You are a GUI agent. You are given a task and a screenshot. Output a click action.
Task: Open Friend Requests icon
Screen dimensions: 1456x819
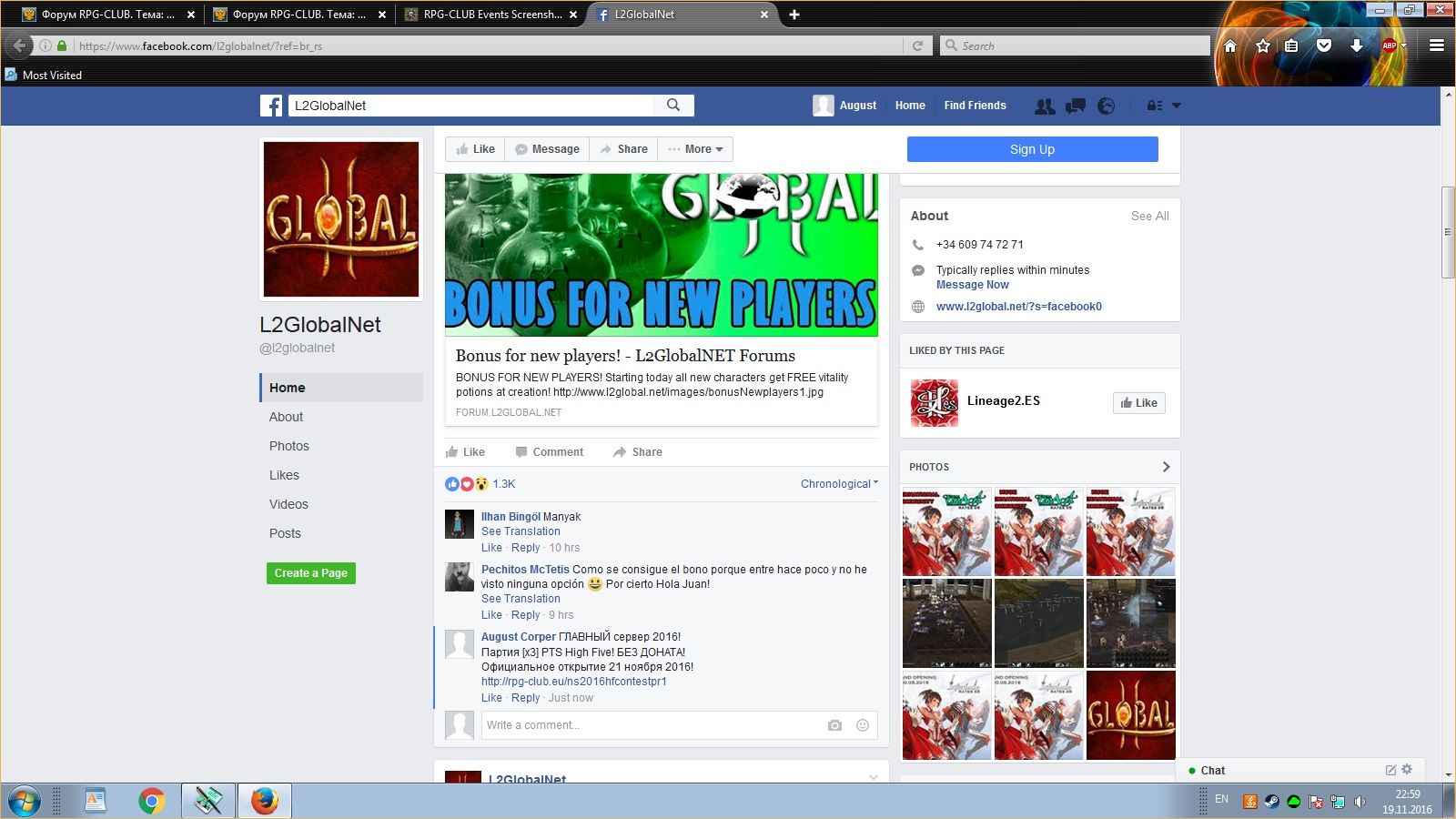1045,106
